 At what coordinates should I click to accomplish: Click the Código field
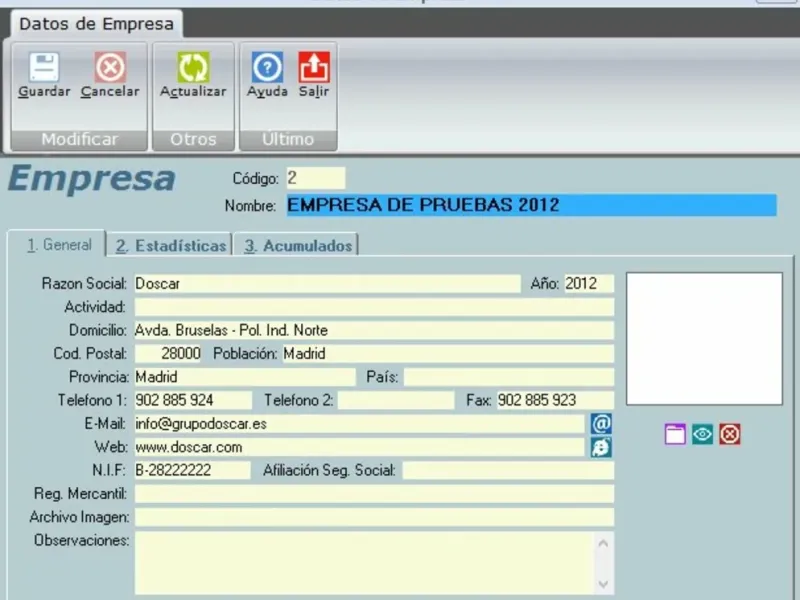(316, 178)
